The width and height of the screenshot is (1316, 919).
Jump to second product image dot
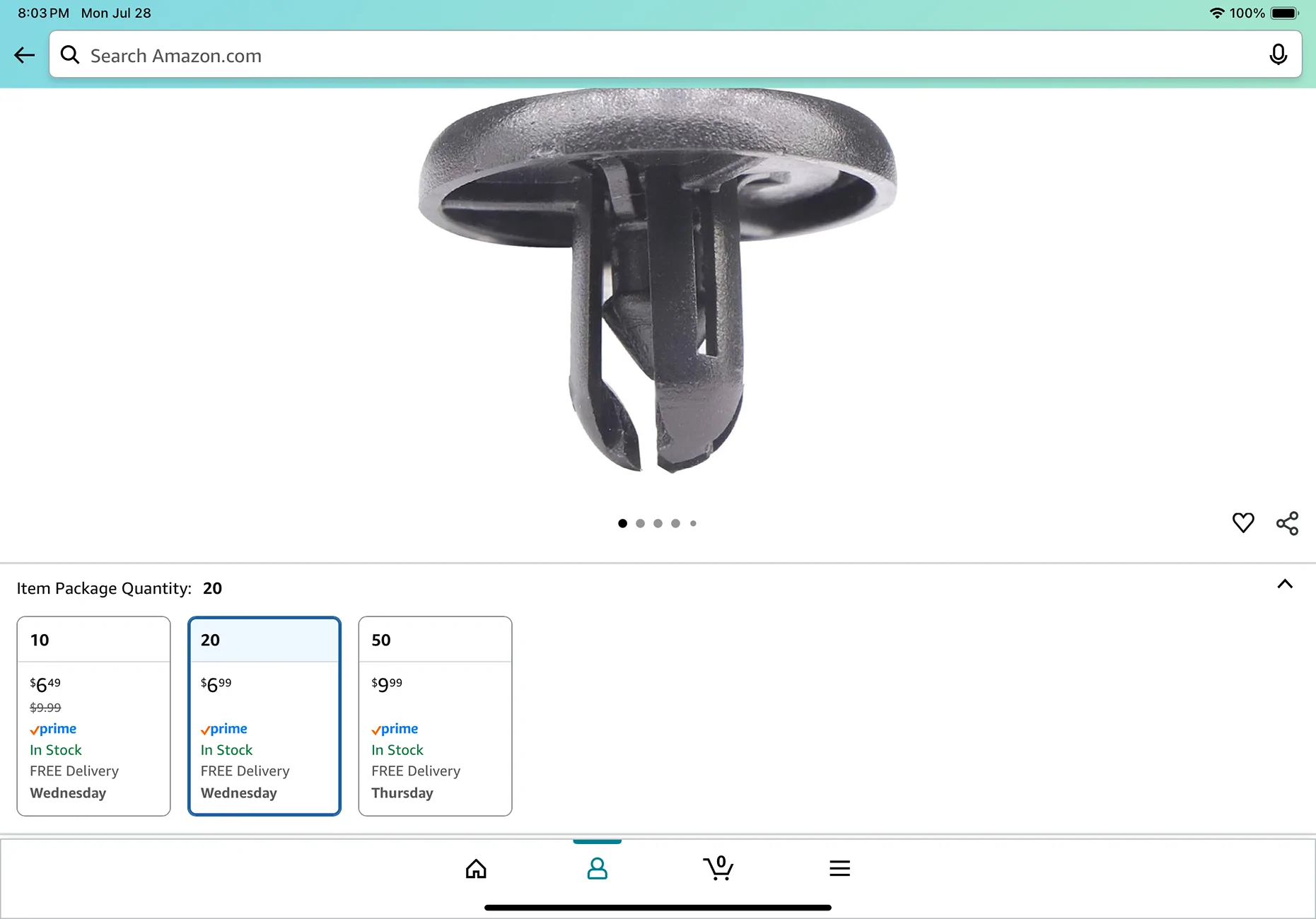(x=640, y=524)
